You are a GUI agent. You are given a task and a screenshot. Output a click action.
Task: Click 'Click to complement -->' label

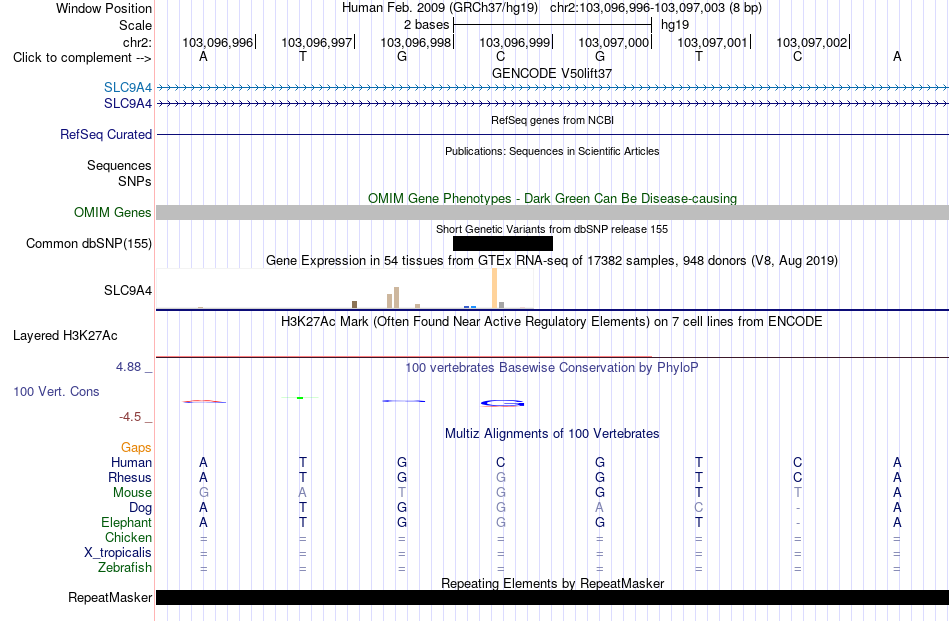(82, 58)
